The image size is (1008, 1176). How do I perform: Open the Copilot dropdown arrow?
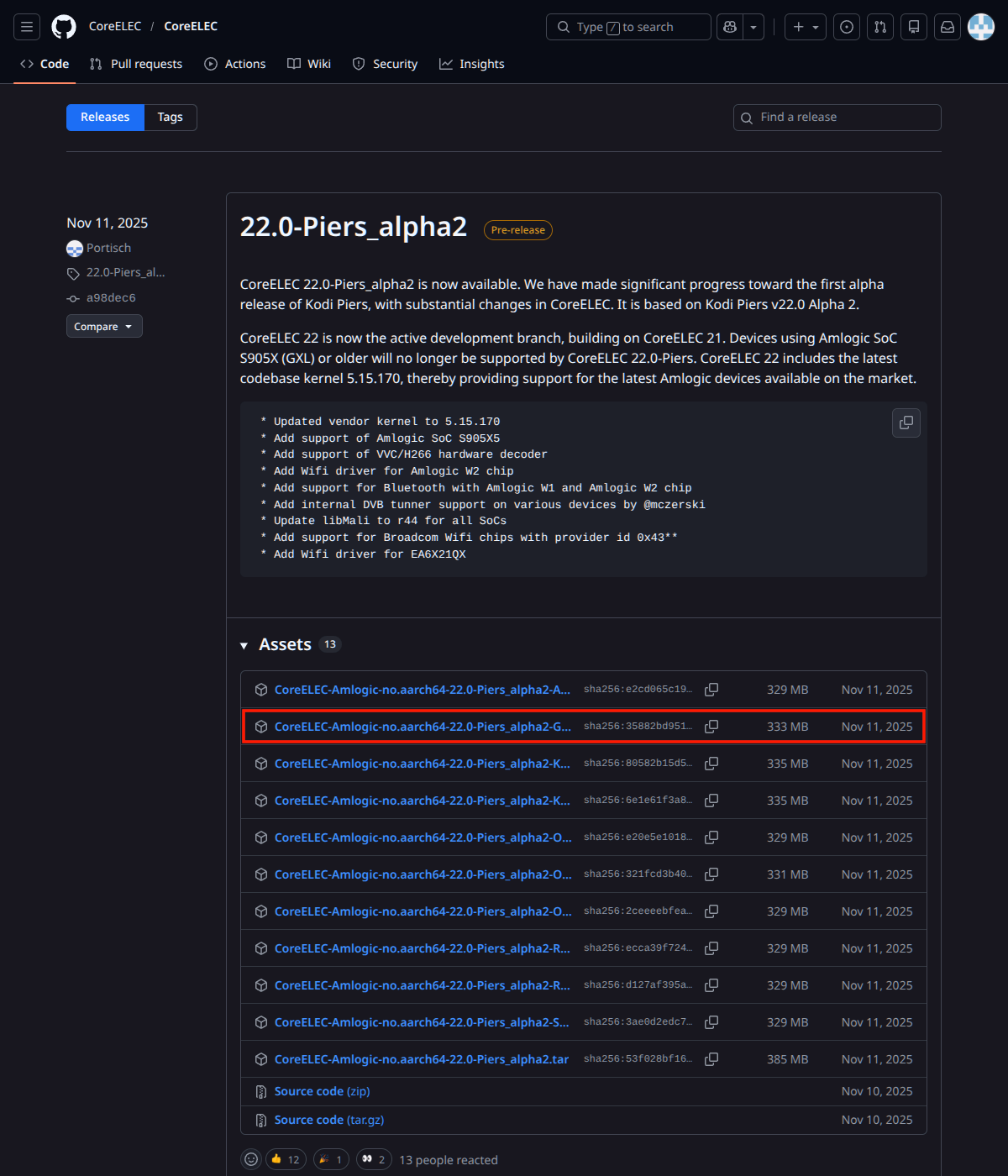[753, 27]
